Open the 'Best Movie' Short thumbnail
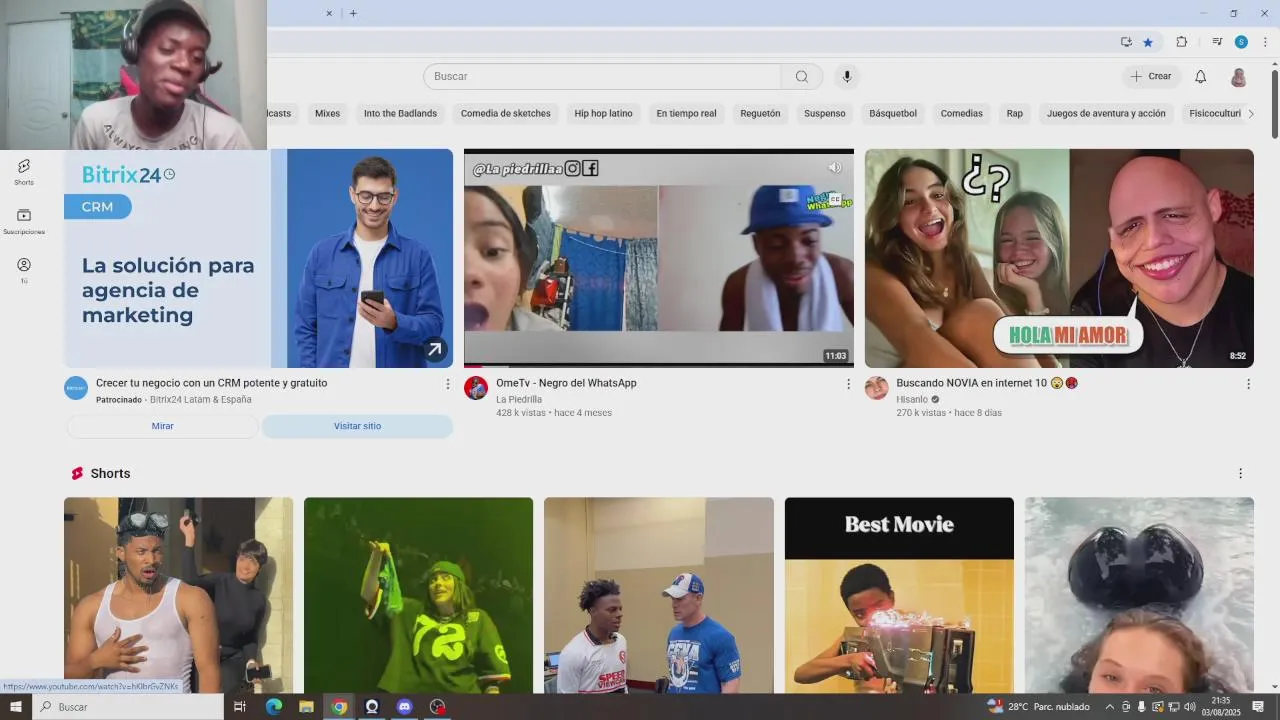Screen dimensions: 1280x720 coord(899,596)
